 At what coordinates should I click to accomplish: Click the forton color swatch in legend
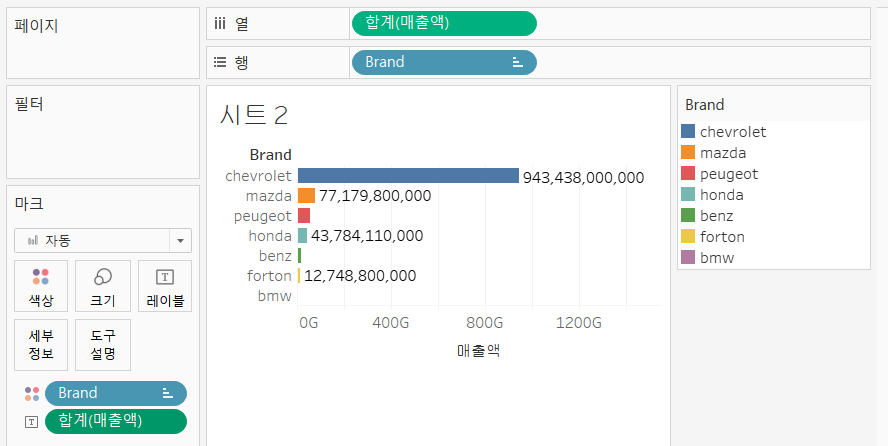tap(688, 237)
